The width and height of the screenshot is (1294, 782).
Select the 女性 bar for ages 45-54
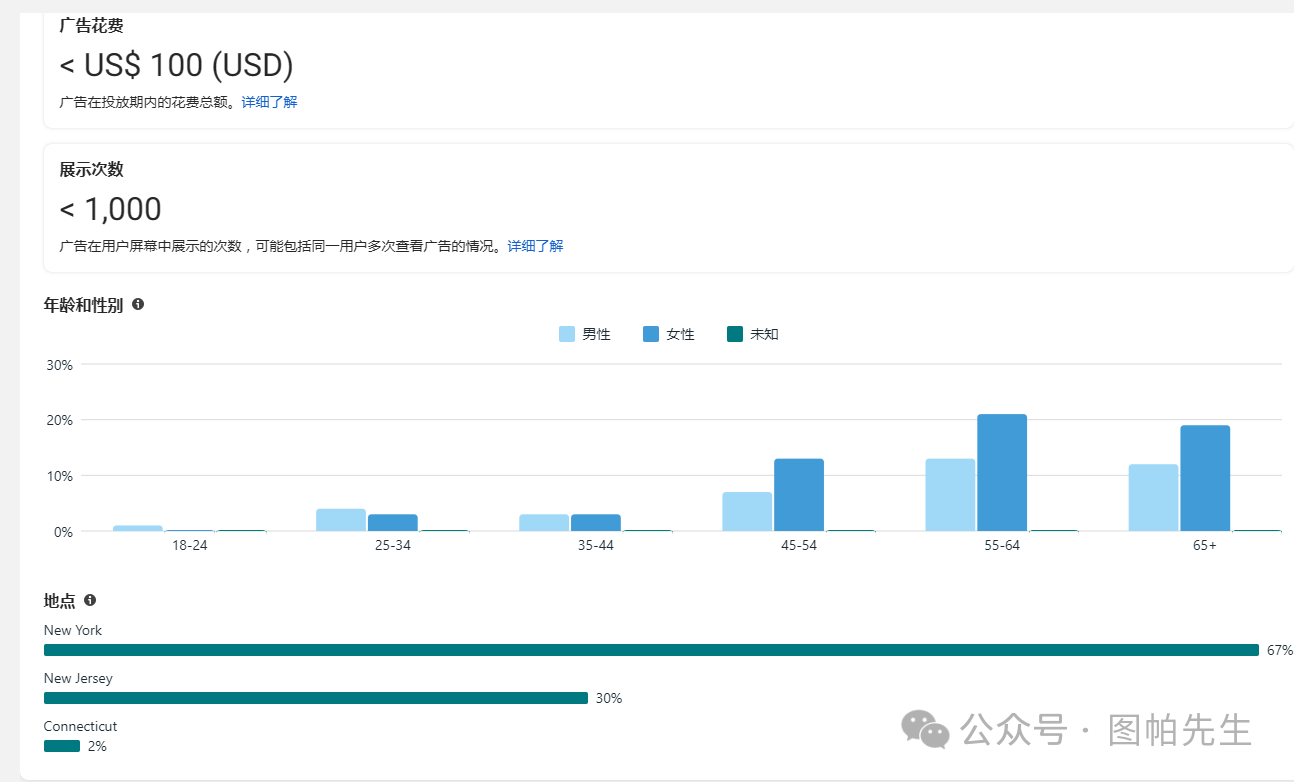click(799, 495)
